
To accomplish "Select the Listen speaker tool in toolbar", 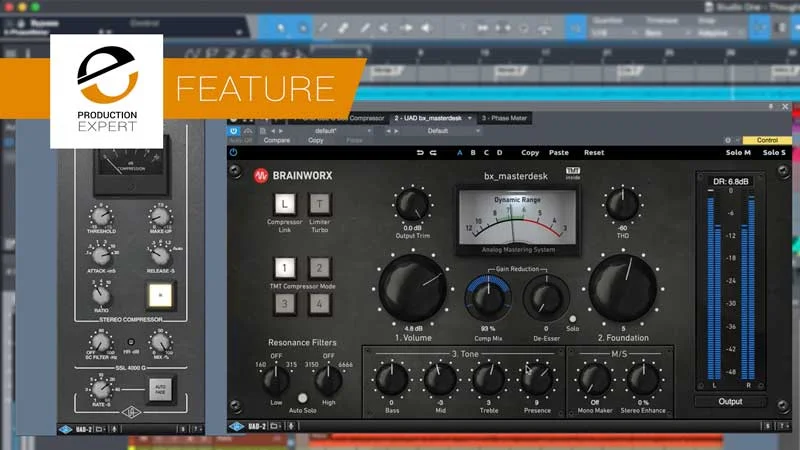I will [426, 28].
